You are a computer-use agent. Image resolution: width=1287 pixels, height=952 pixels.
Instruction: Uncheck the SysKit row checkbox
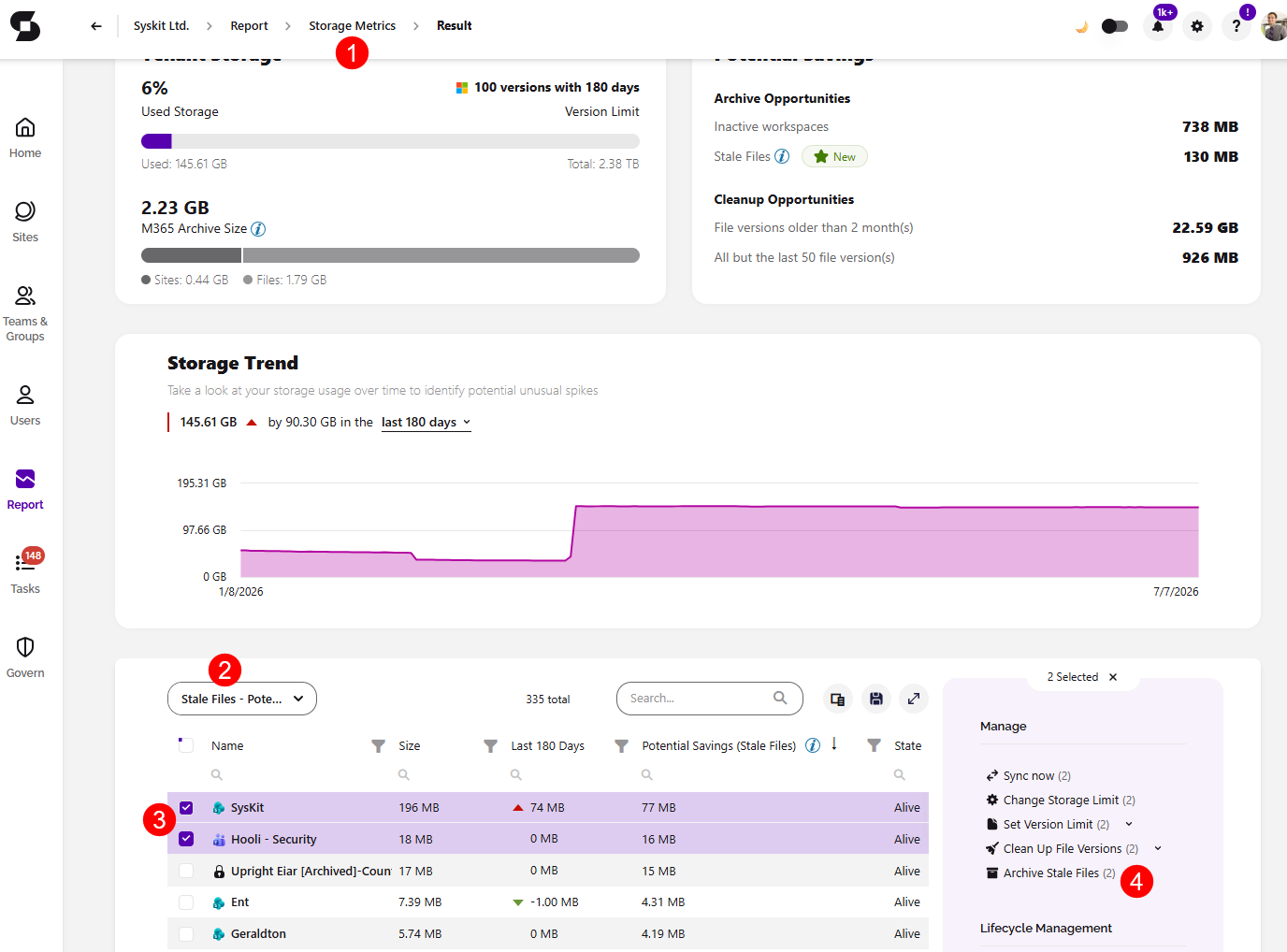click(x=186, y=807)
